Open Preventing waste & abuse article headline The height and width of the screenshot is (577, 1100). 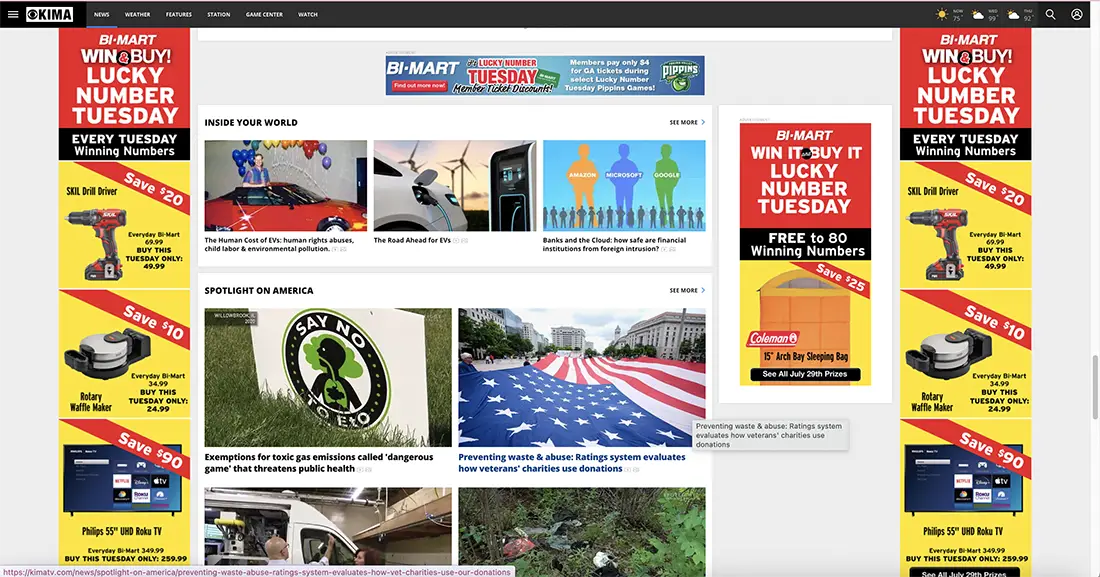tap(572, 463)
